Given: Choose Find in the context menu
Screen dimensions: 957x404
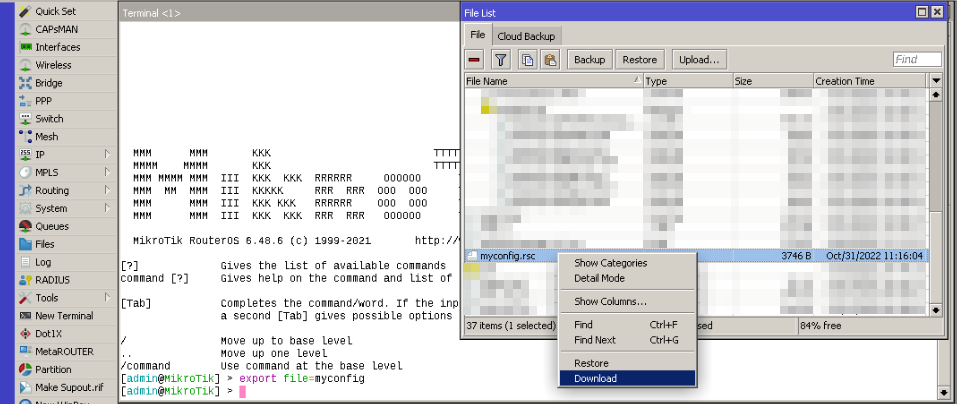Looking at the screenshot, I should (627, 325).
